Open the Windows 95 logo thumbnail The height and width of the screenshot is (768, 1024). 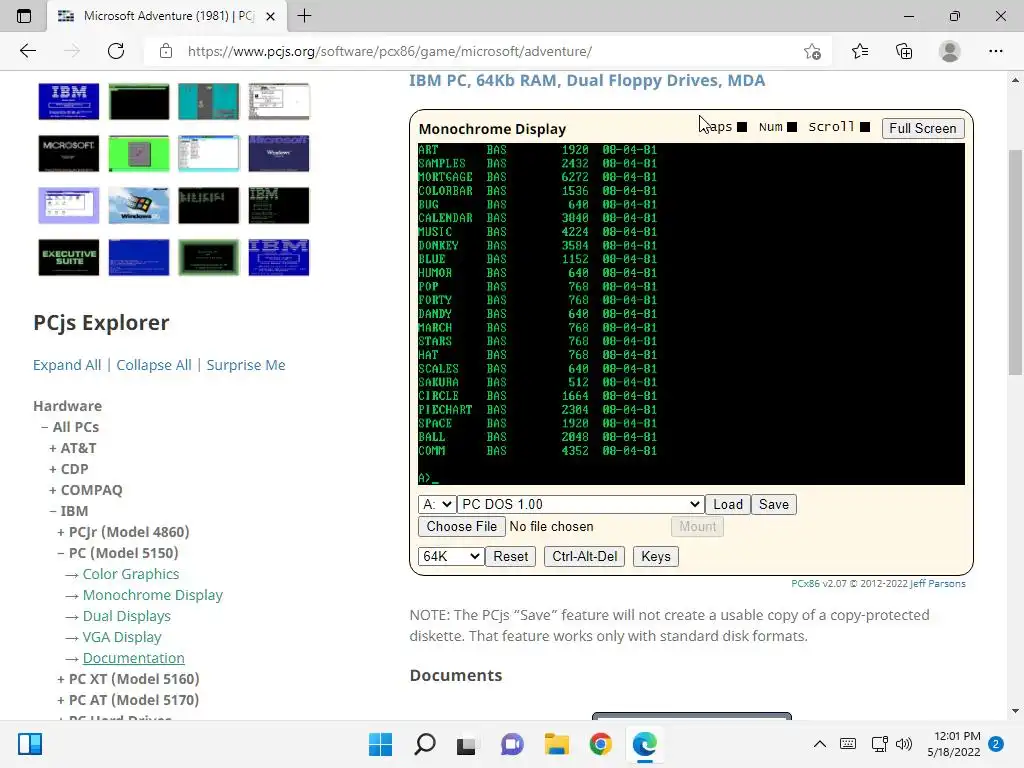point(138,205)
